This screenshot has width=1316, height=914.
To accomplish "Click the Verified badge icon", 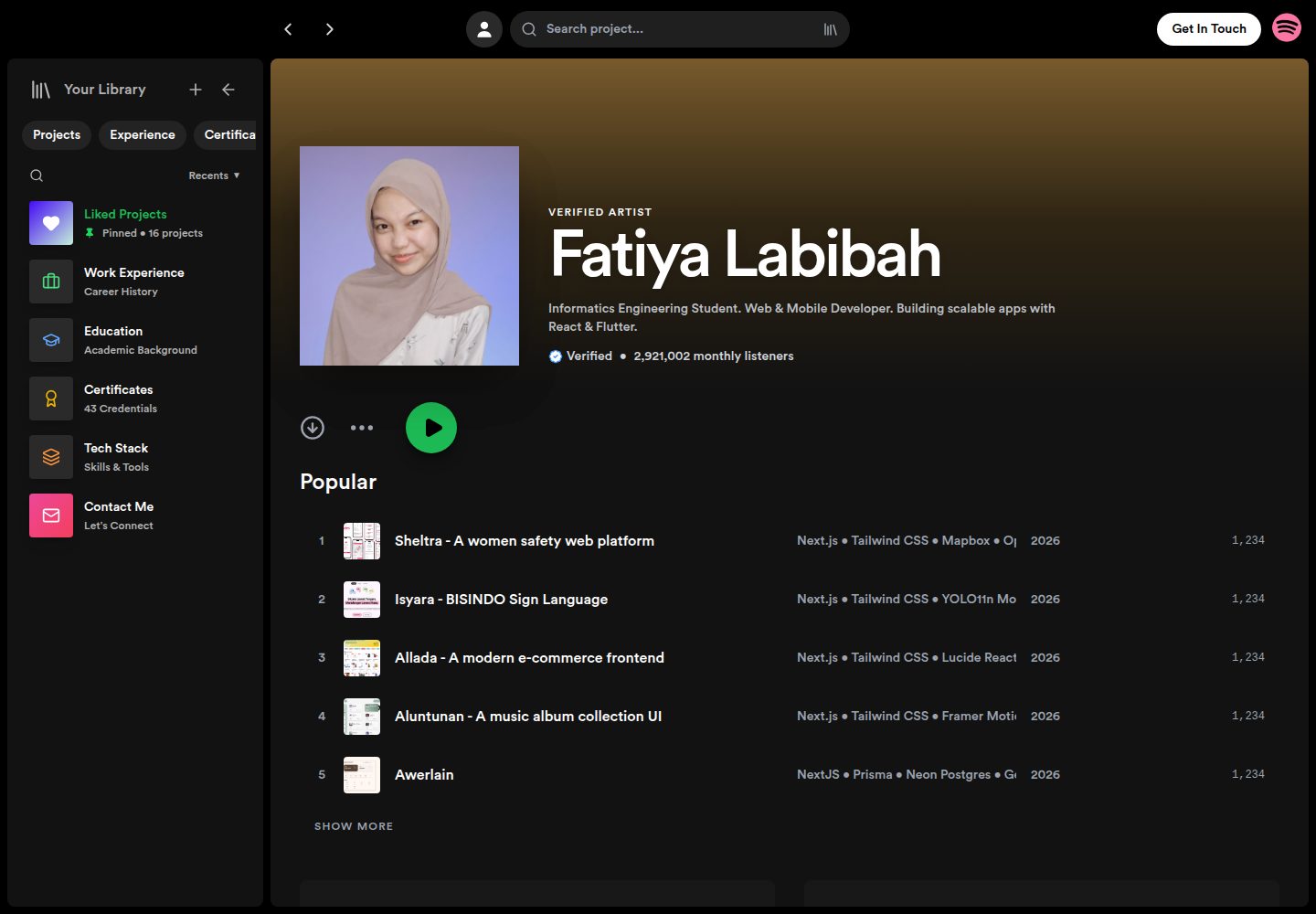I will (556, 356).
